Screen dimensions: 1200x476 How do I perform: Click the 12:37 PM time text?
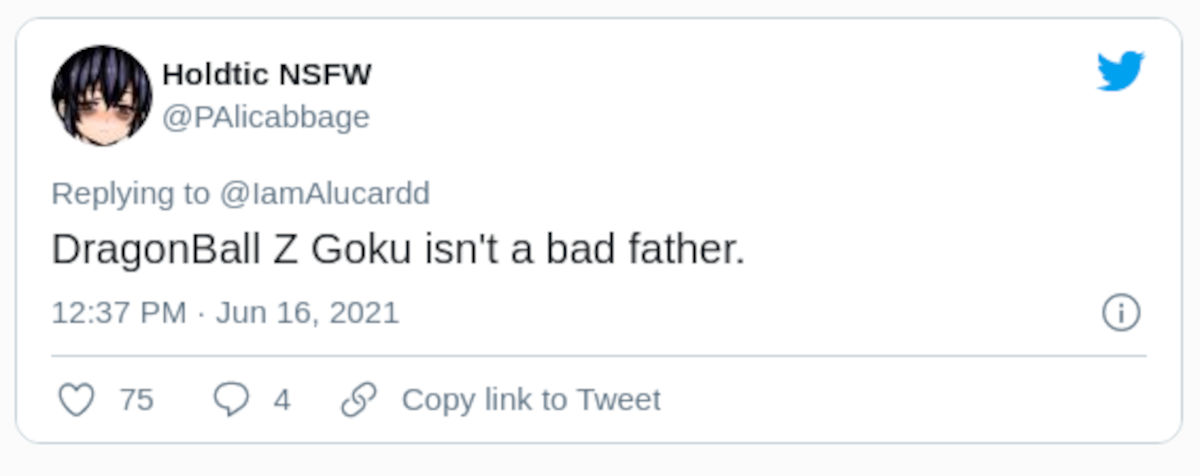pyautogui.click(x=119, y=313)
